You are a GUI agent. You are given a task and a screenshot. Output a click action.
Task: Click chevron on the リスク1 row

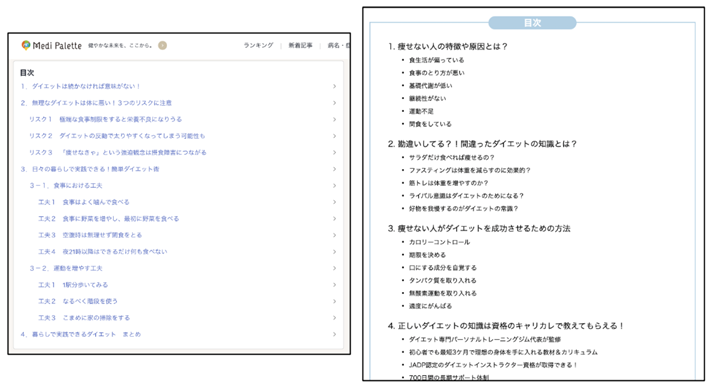coord(334,119)
